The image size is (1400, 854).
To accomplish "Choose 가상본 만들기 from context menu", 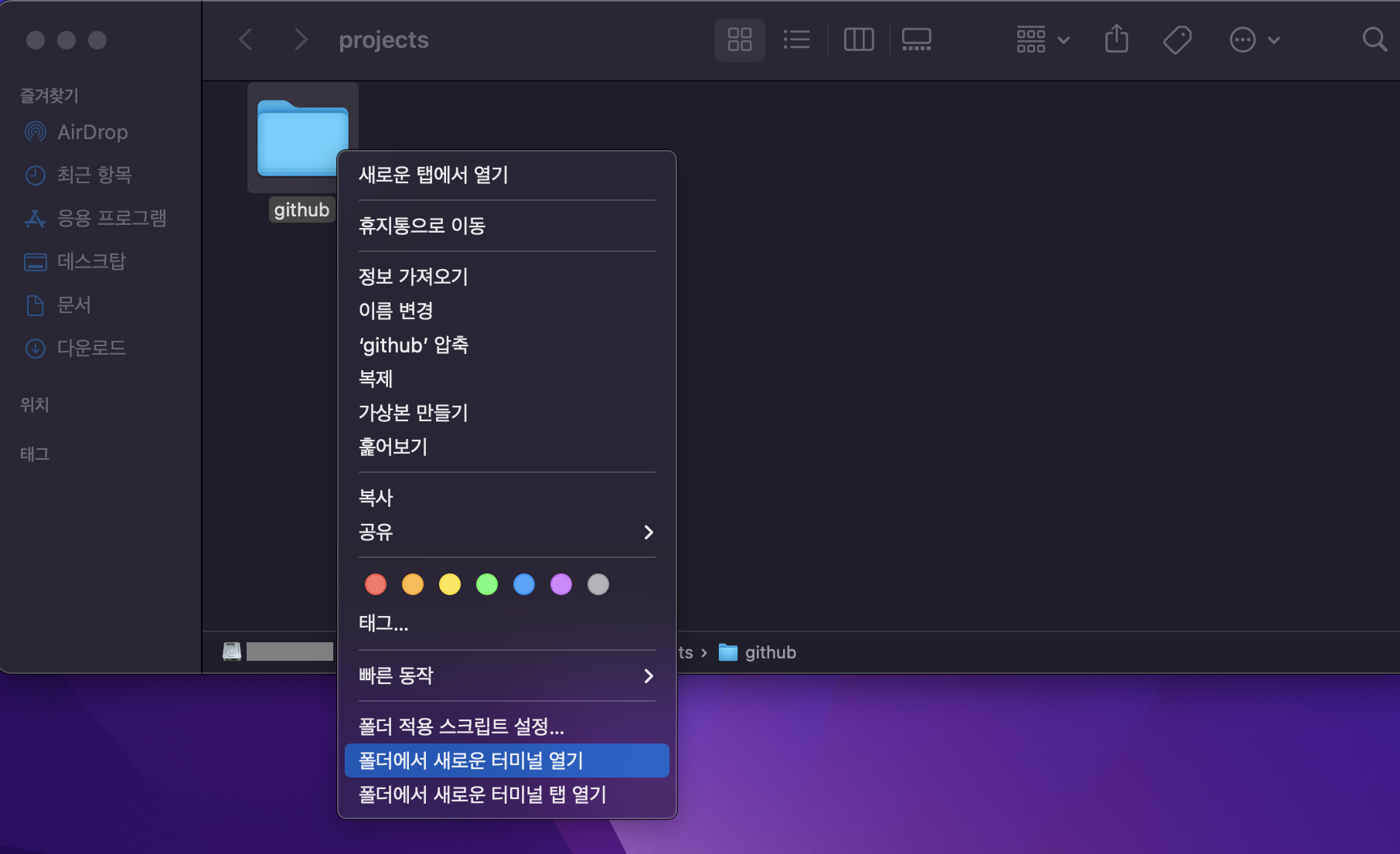I will [x=507, y=413].
